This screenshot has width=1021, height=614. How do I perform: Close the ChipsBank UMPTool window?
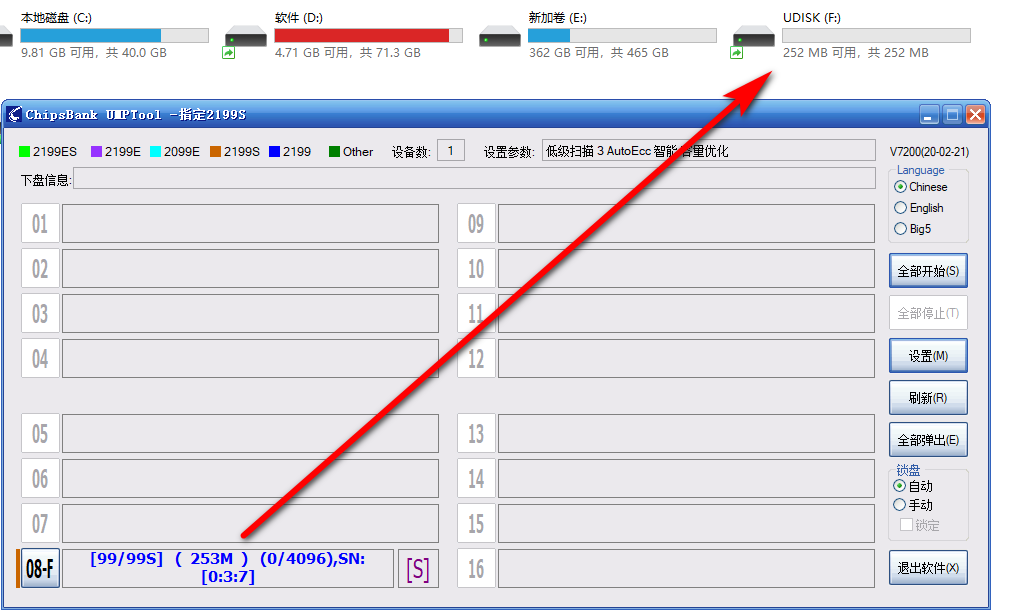975,115
